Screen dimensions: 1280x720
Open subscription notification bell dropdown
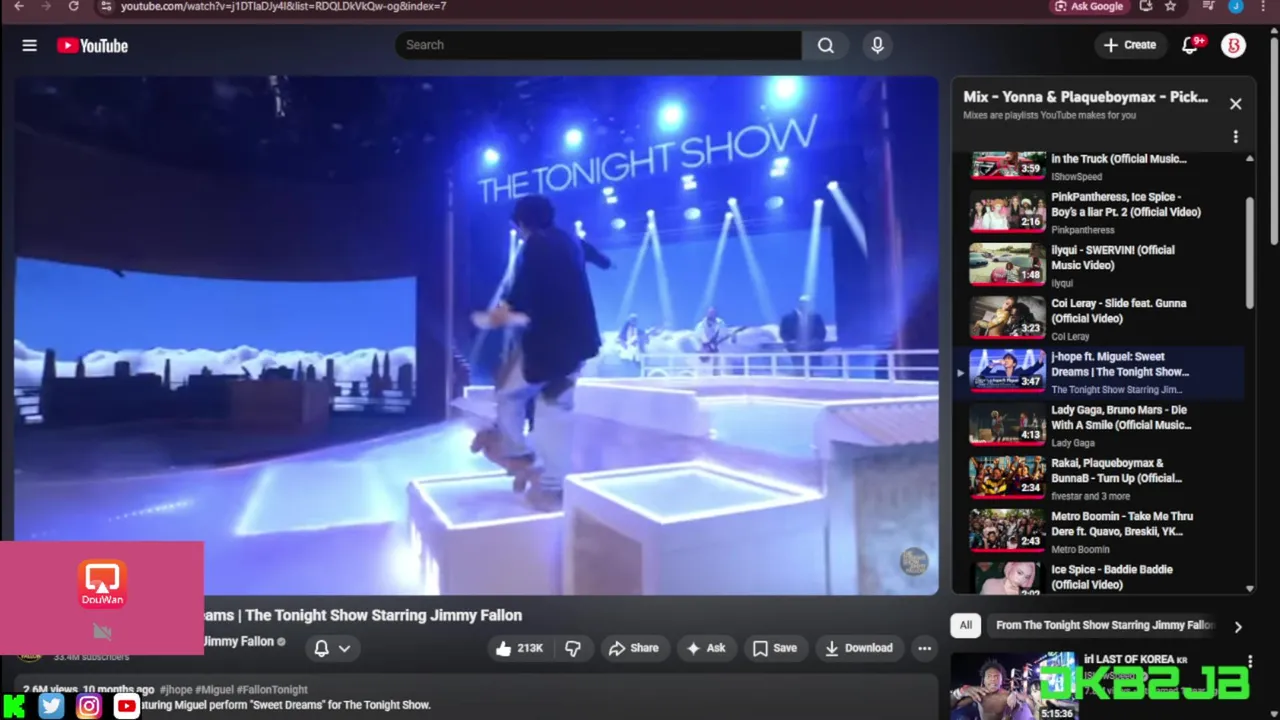tap(332, 648)
